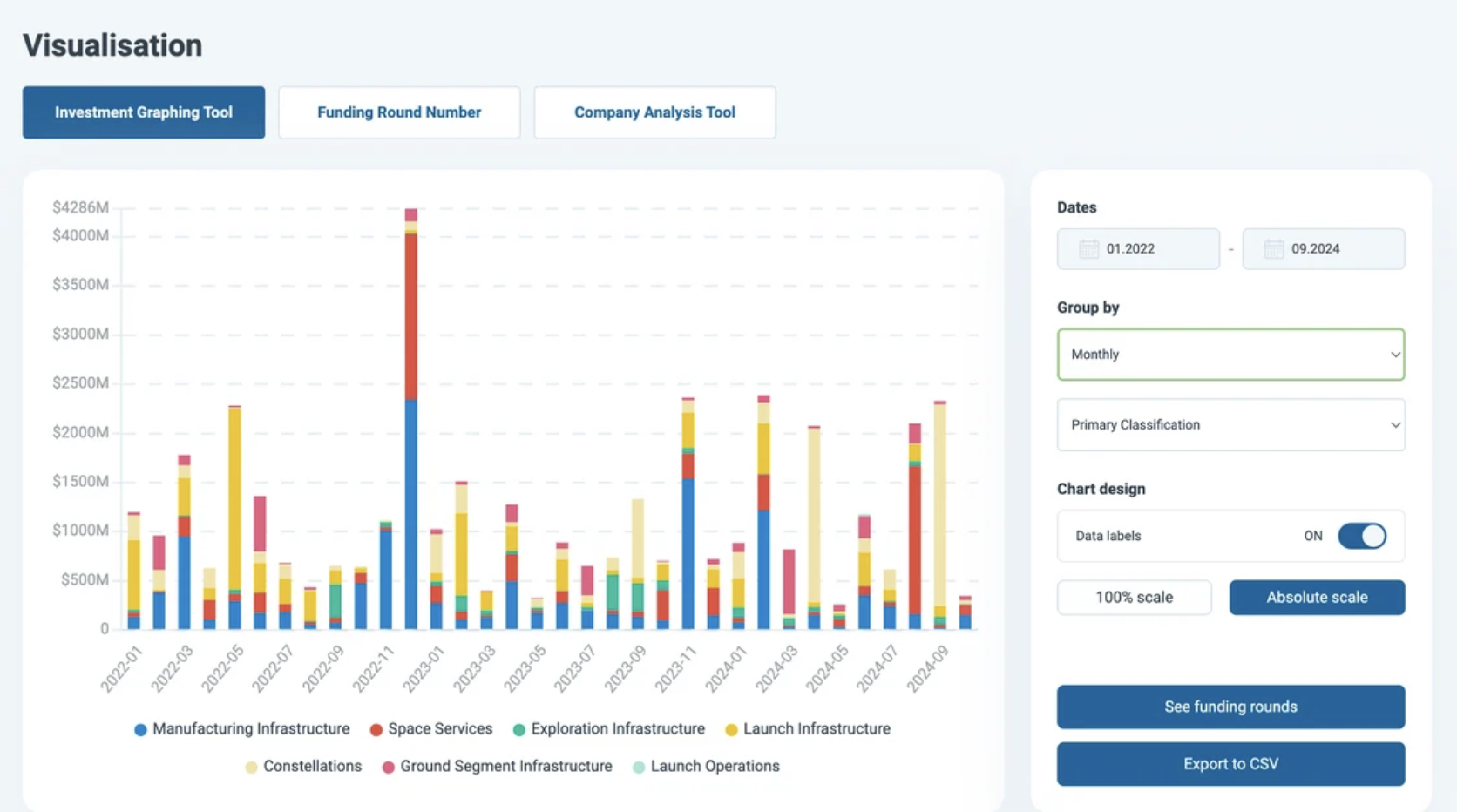Click Launch Operations legend marker
The image size is (1457, 812).
[x=639, y=768]
